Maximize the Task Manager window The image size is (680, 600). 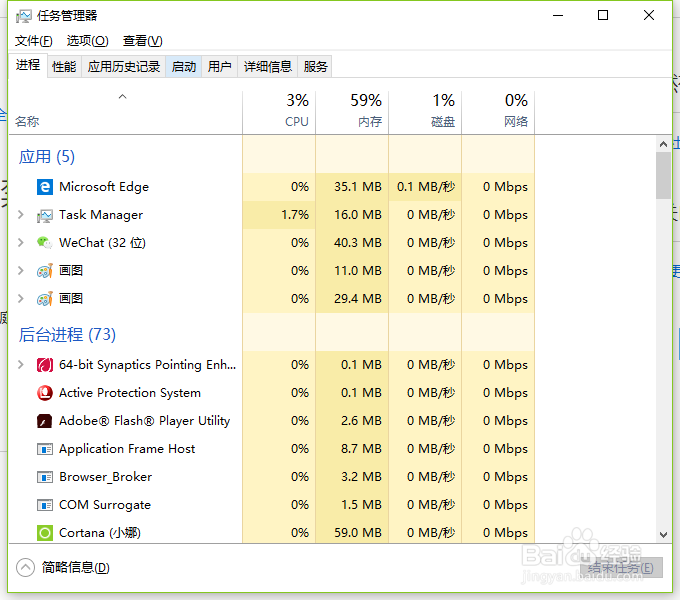[x=603, y=16]
